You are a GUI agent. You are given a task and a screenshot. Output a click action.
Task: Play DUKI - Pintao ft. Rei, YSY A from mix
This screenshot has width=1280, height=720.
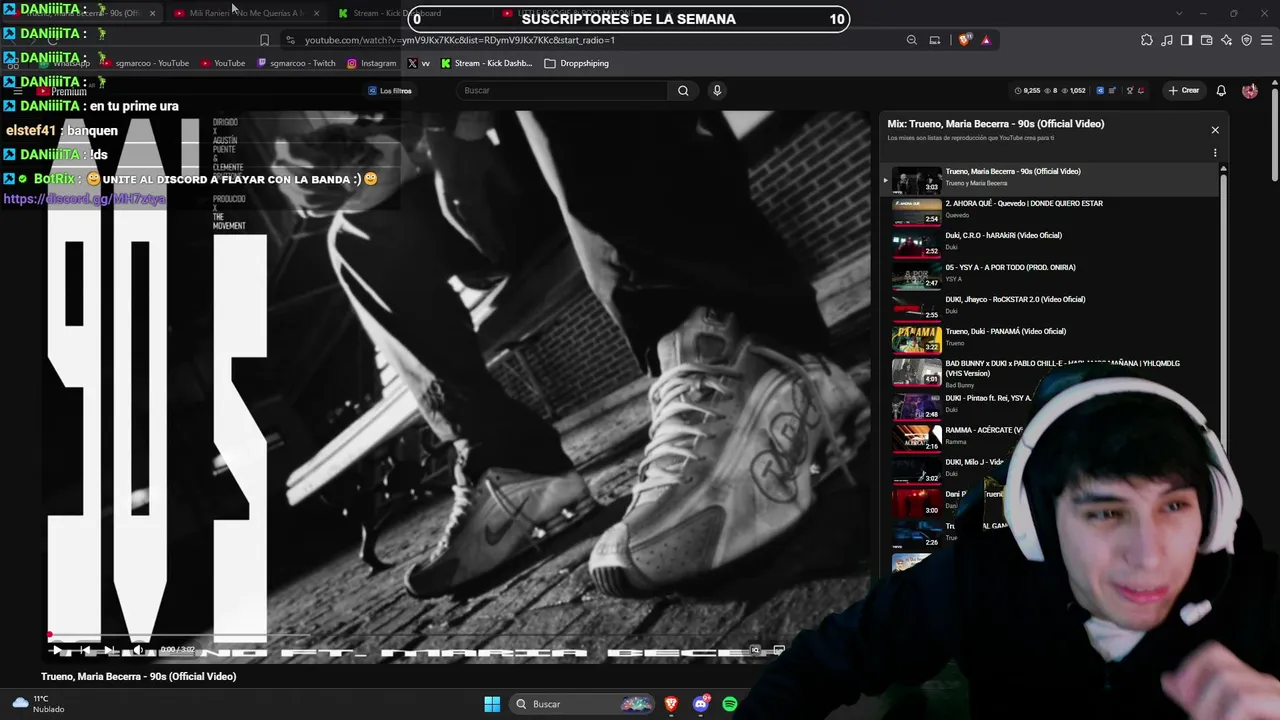960,405
